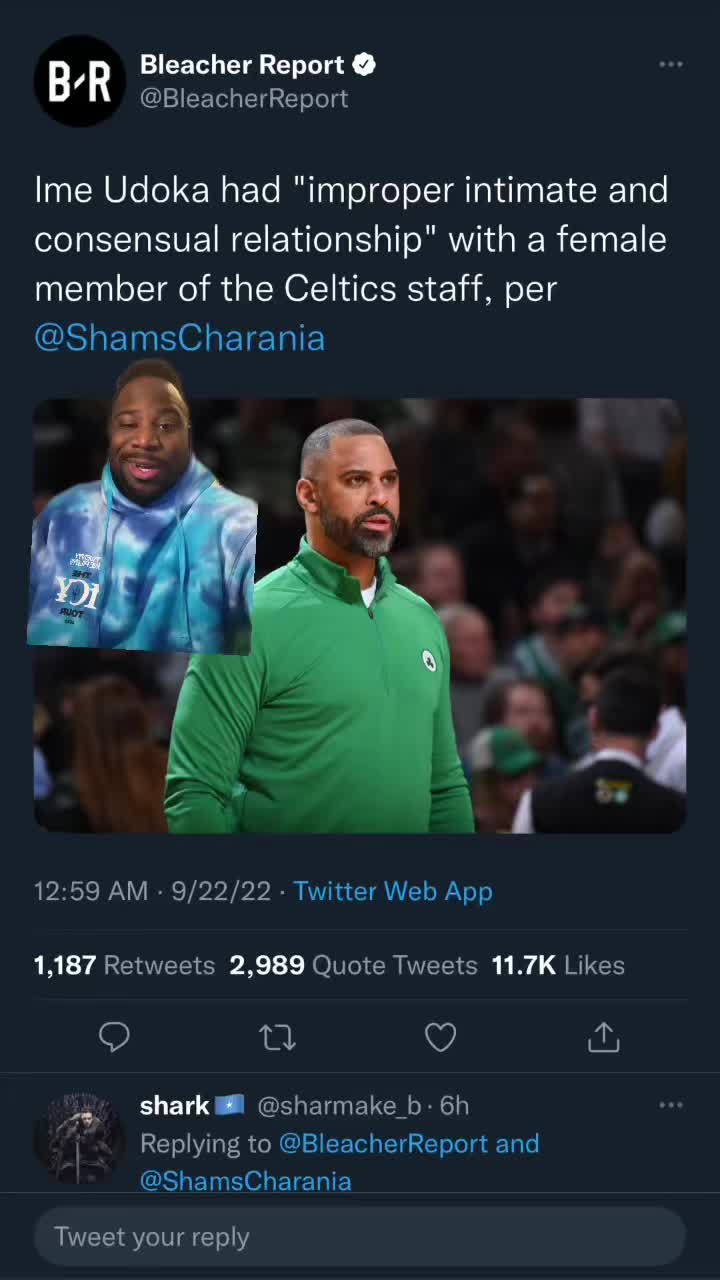View the 1,187 Retweets list

[124, 965]
